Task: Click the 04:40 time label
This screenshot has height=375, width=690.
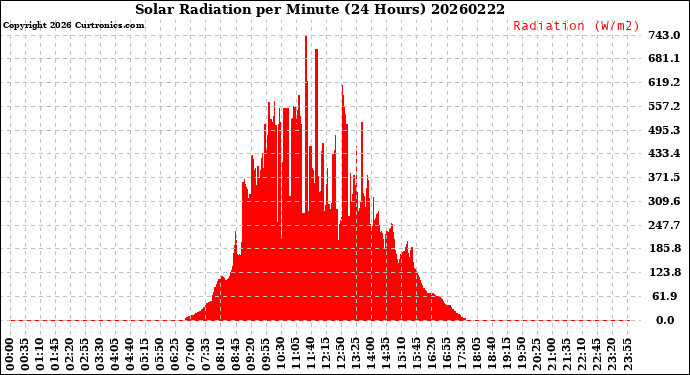Action: pos(130,355)
